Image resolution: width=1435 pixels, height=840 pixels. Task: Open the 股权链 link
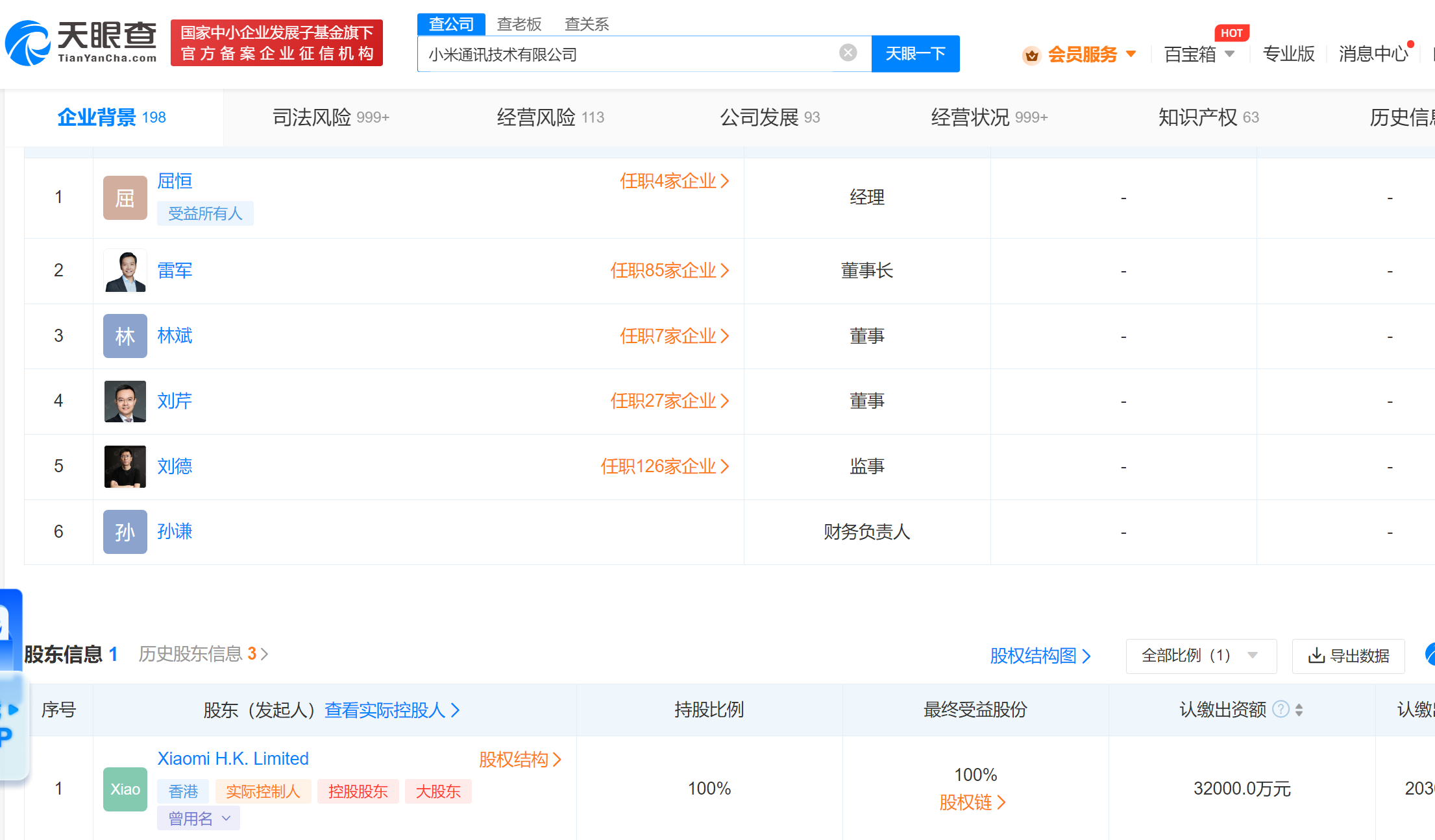tap(972, 802)
